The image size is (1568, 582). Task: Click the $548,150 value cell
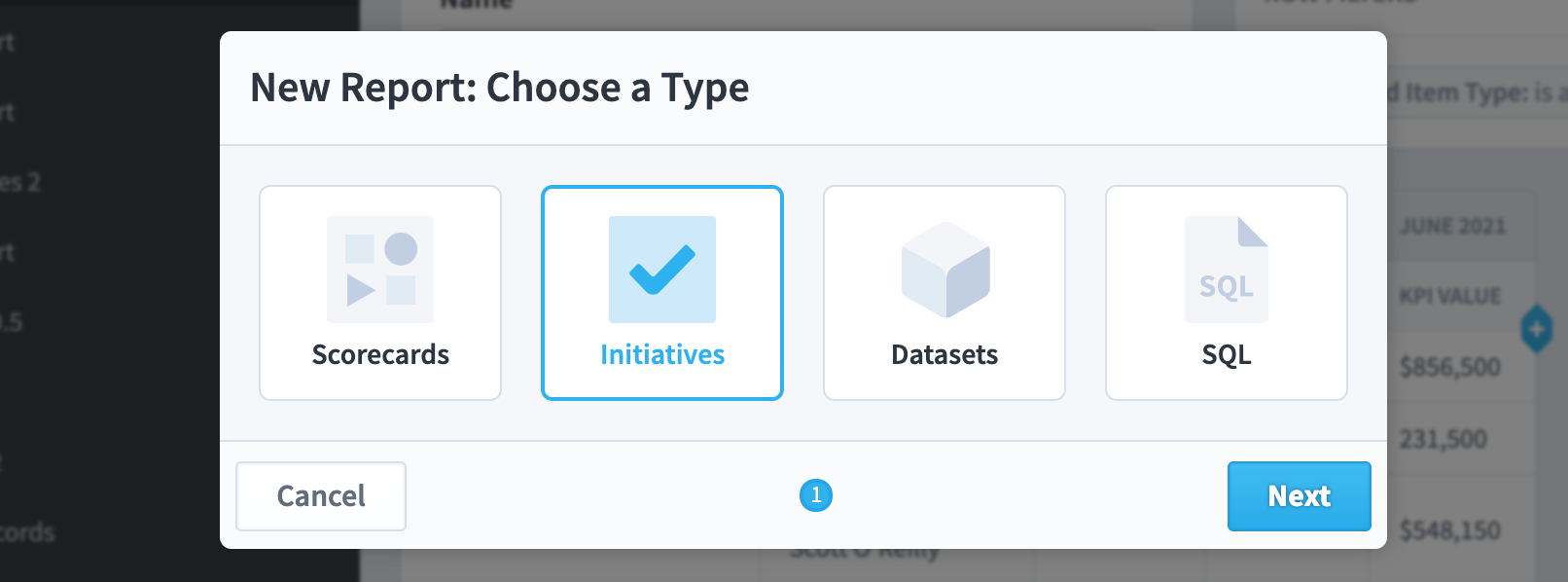(x=1450, y=530)
